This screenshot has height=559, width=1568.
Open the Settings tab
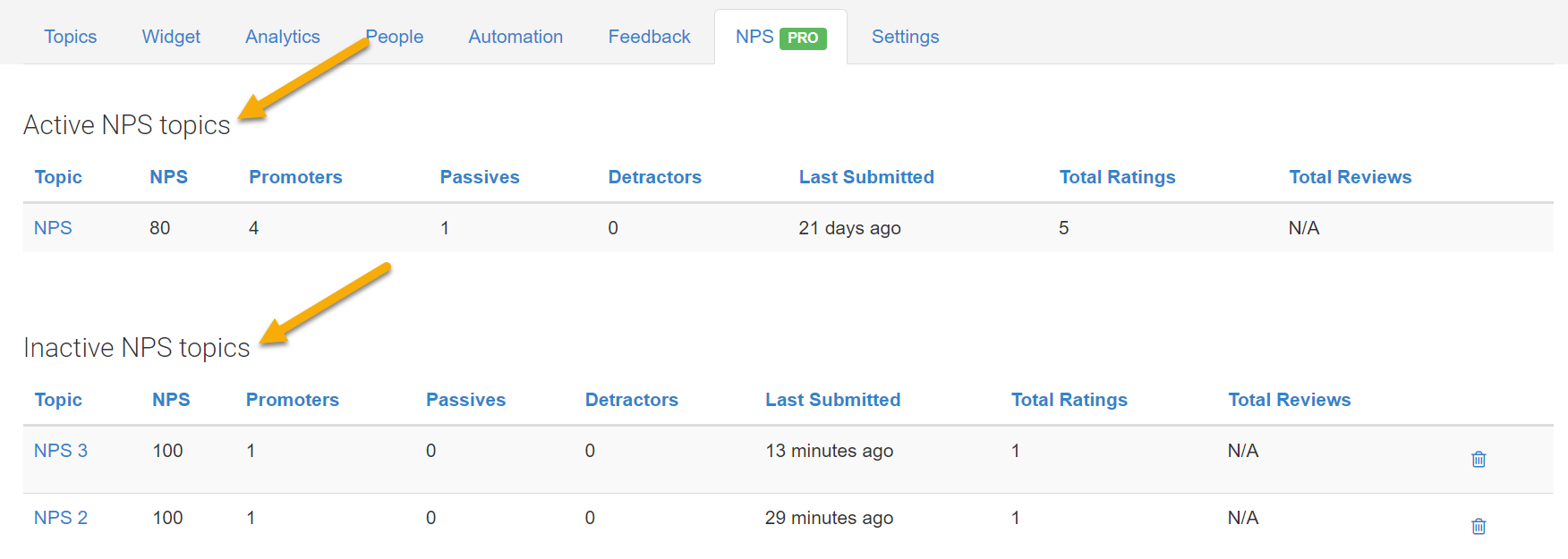tap(905, 37)
